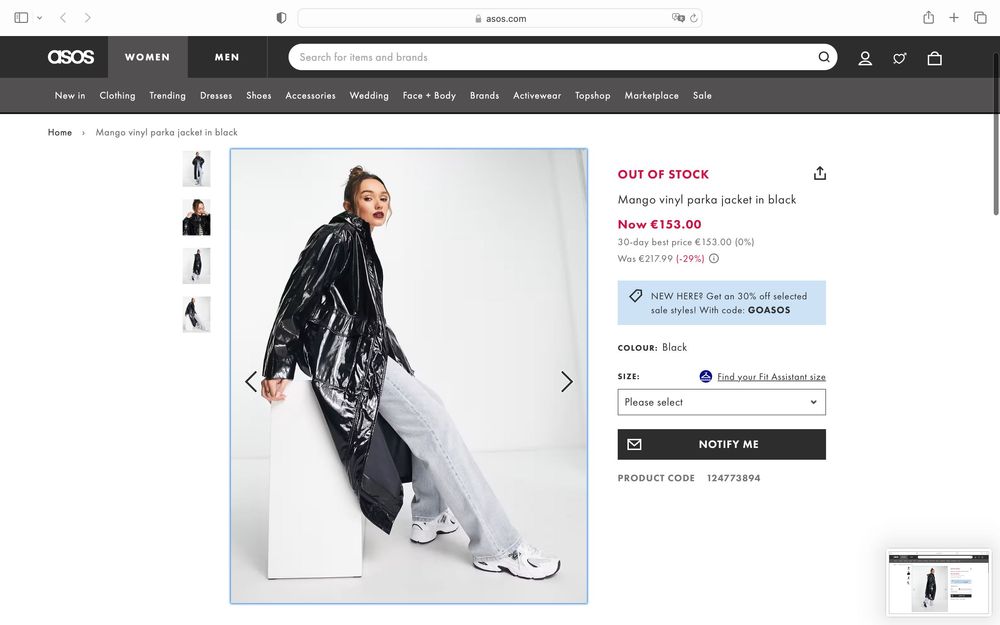Screen dimensions: 1000x625
Task: Open the My Account profile icon
Action: click(865, 58)
